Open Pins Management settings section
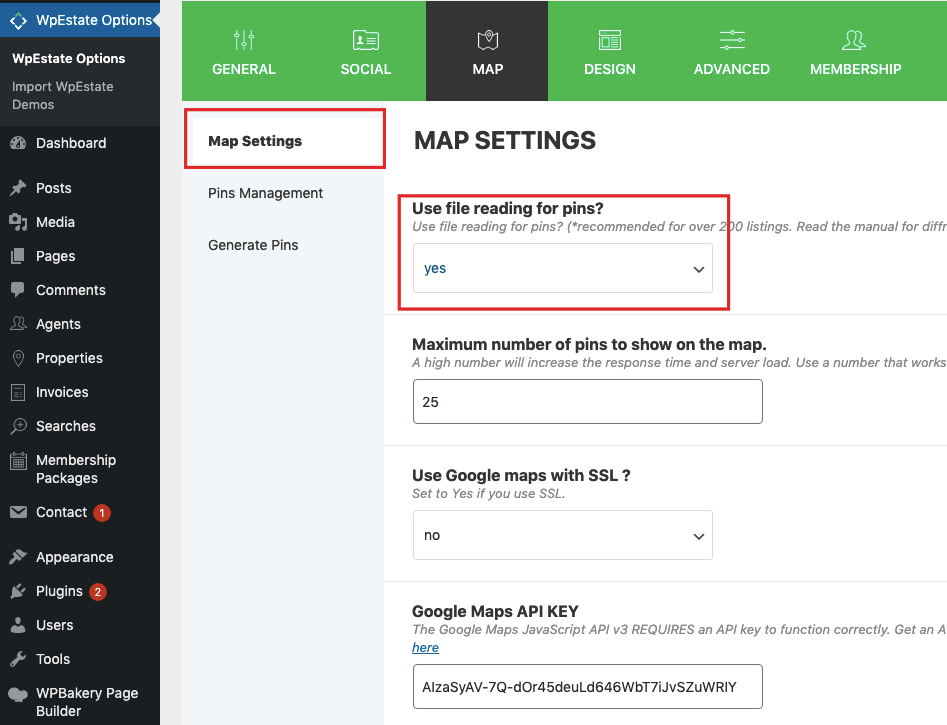Screen dimensions: 947x725 click(x=265, y=193)
